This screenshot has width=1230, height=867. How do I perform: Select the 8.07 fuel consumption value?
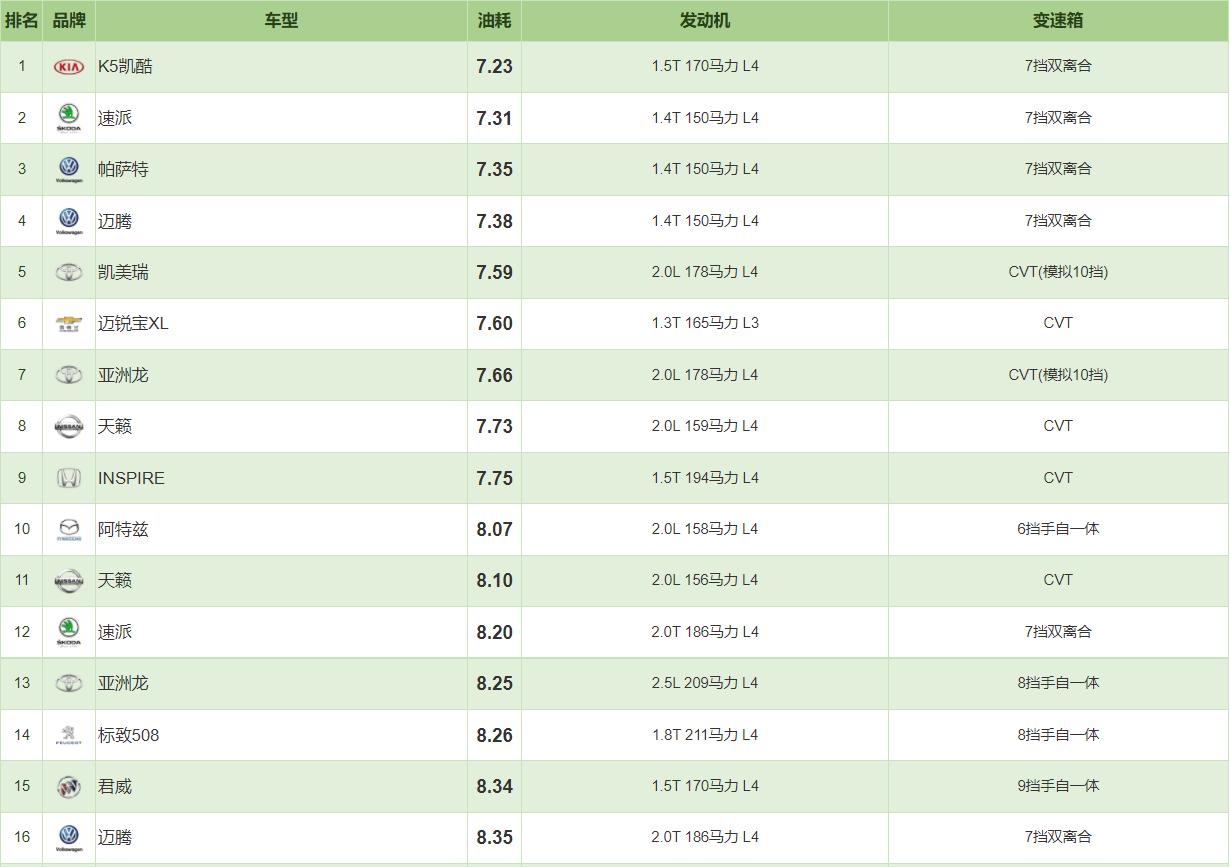495,529
